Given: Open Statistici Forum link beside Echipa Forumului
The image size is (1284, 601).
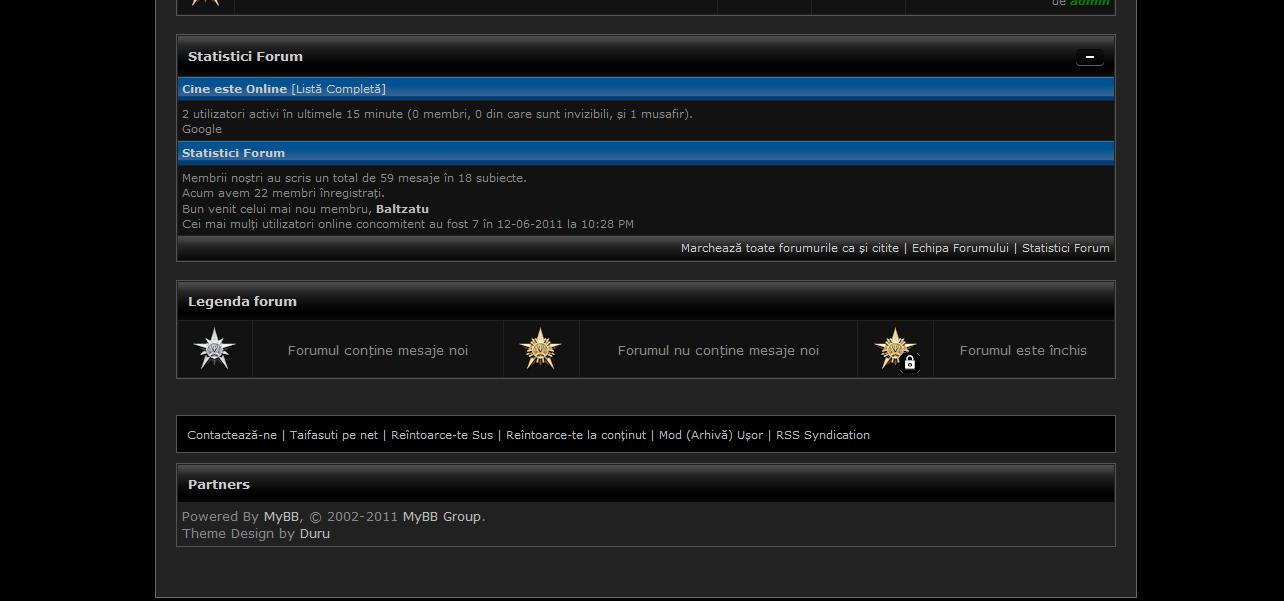Looking at the screenshot, I should click(1065, 248).
